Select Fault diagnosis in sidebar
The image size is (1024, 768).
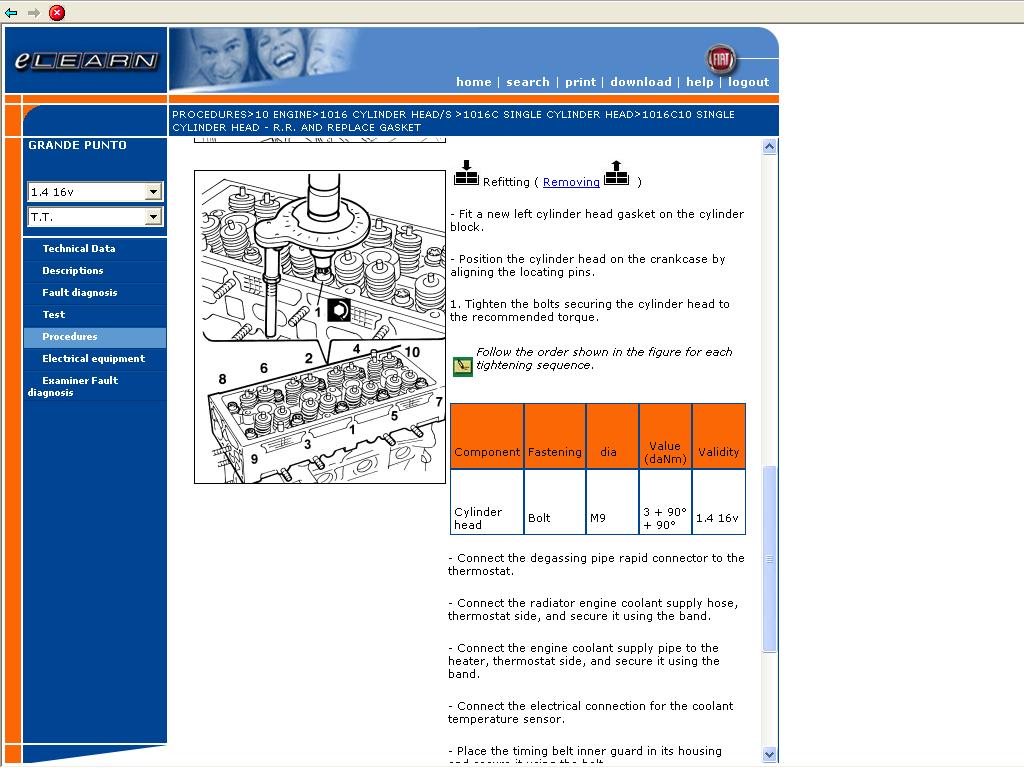pos(79,293)
